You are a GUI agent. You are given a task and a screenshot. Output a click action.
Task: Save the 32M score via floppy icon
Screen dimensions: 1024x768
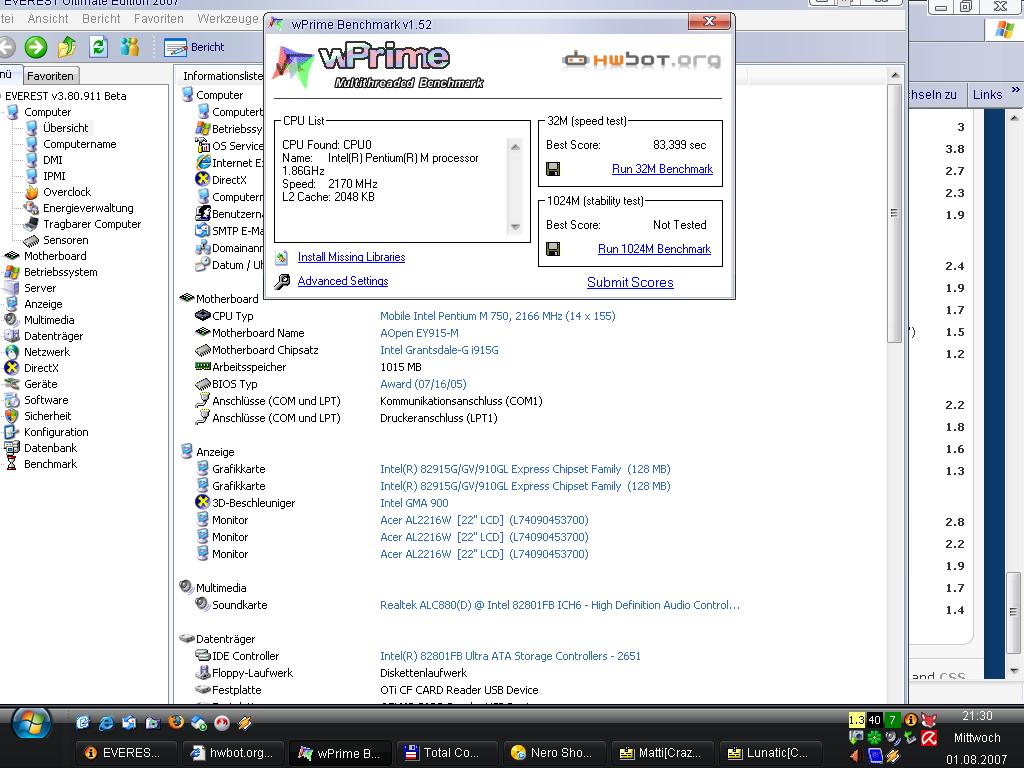552,170
